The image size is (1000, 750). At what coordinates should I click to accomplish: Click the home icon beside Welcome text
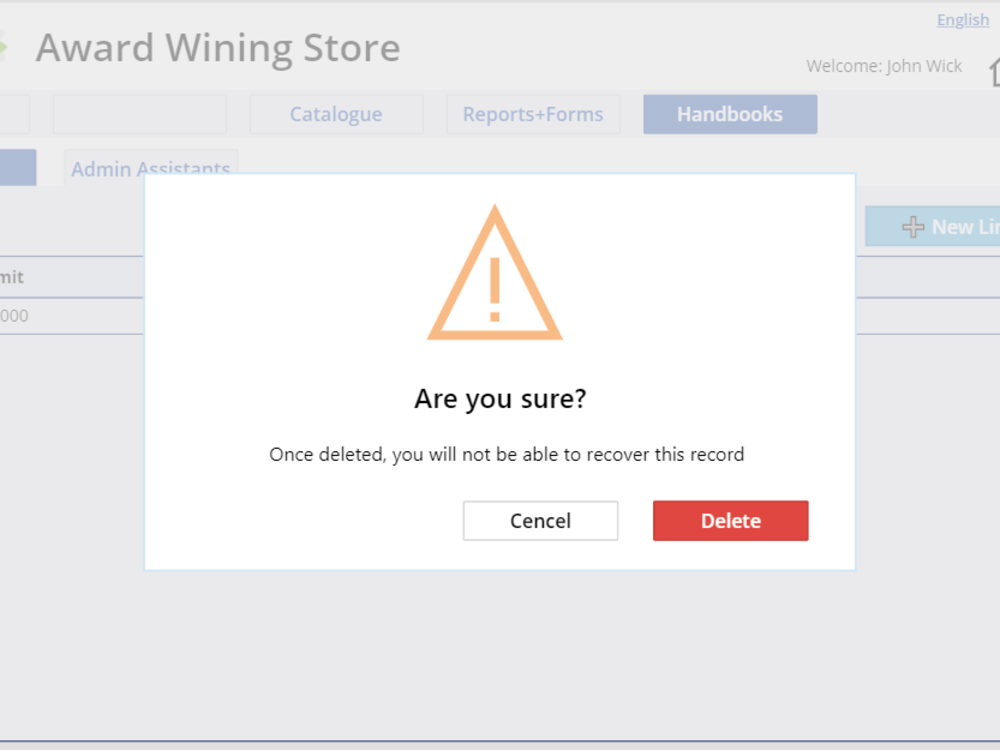point(994,71)
